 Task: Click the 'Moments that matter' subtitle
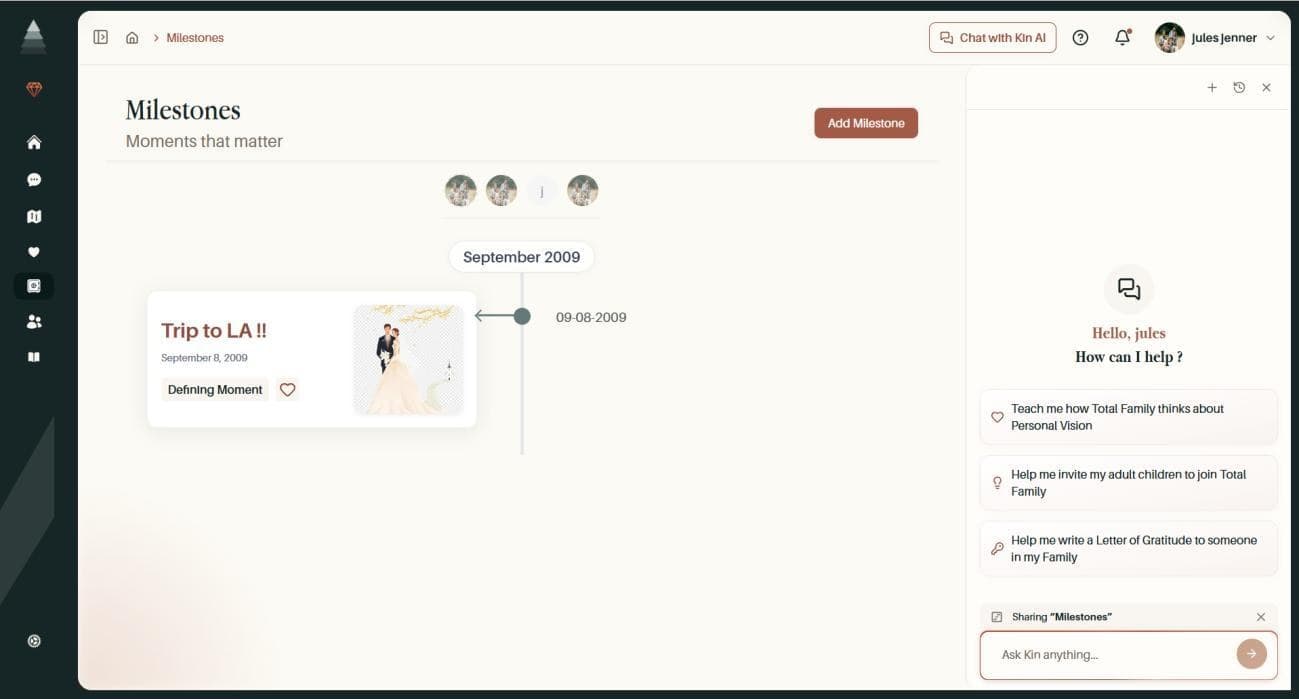pos(204,141)
